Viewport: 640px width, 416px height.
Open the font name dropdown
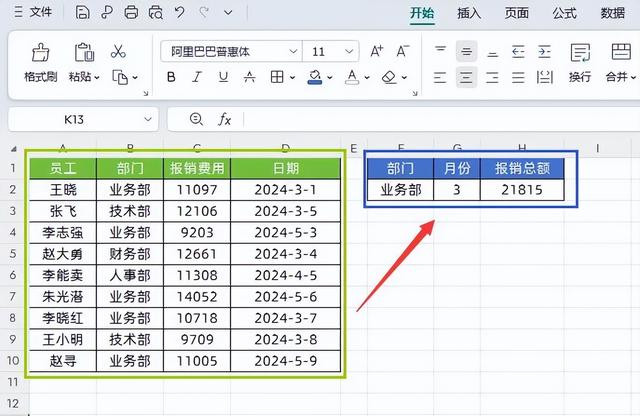pos(293,51)
